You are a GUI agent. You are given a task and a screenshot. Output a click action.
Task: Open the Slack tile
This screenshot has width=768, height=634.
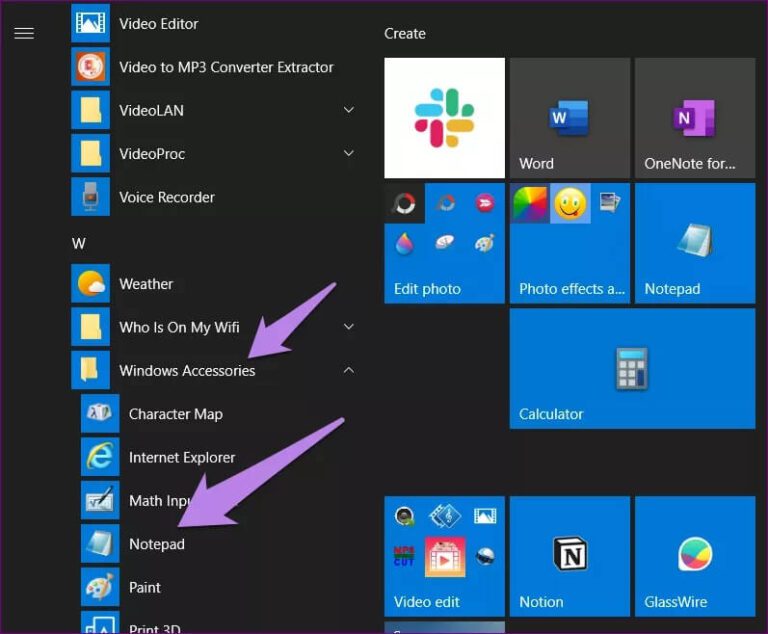click(444, 117)
